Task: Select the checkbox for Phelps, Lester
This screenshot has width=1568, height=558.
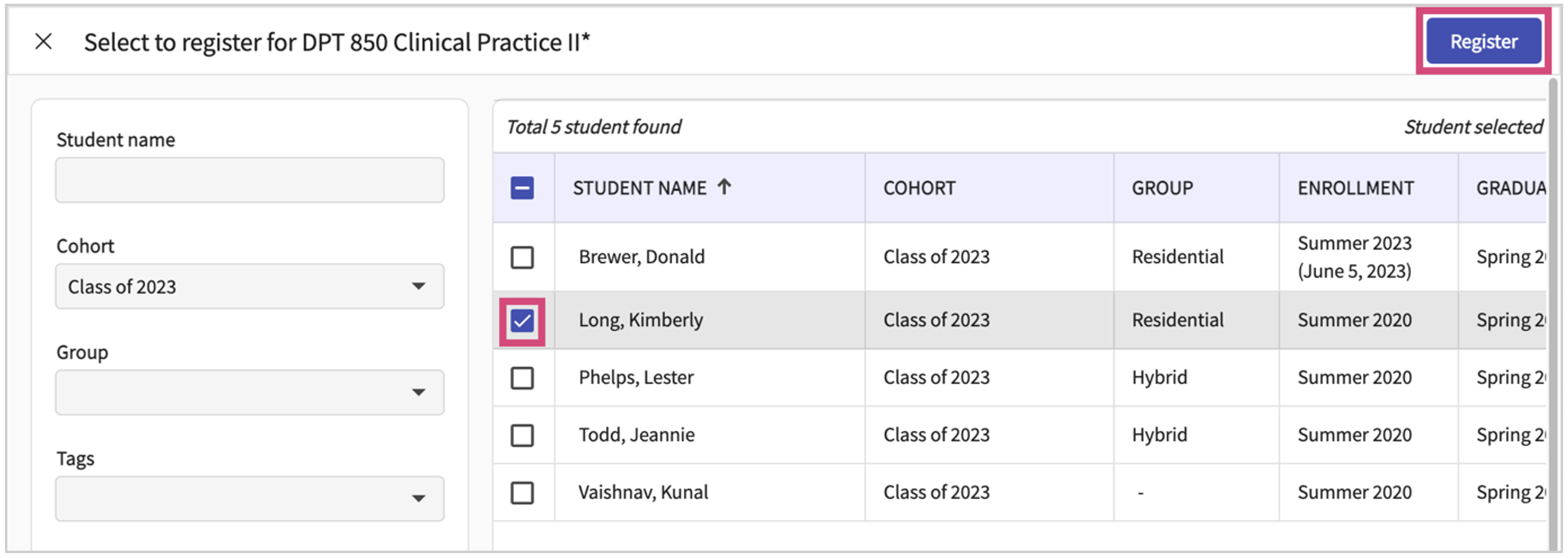Action: click(x=522, y=378)
